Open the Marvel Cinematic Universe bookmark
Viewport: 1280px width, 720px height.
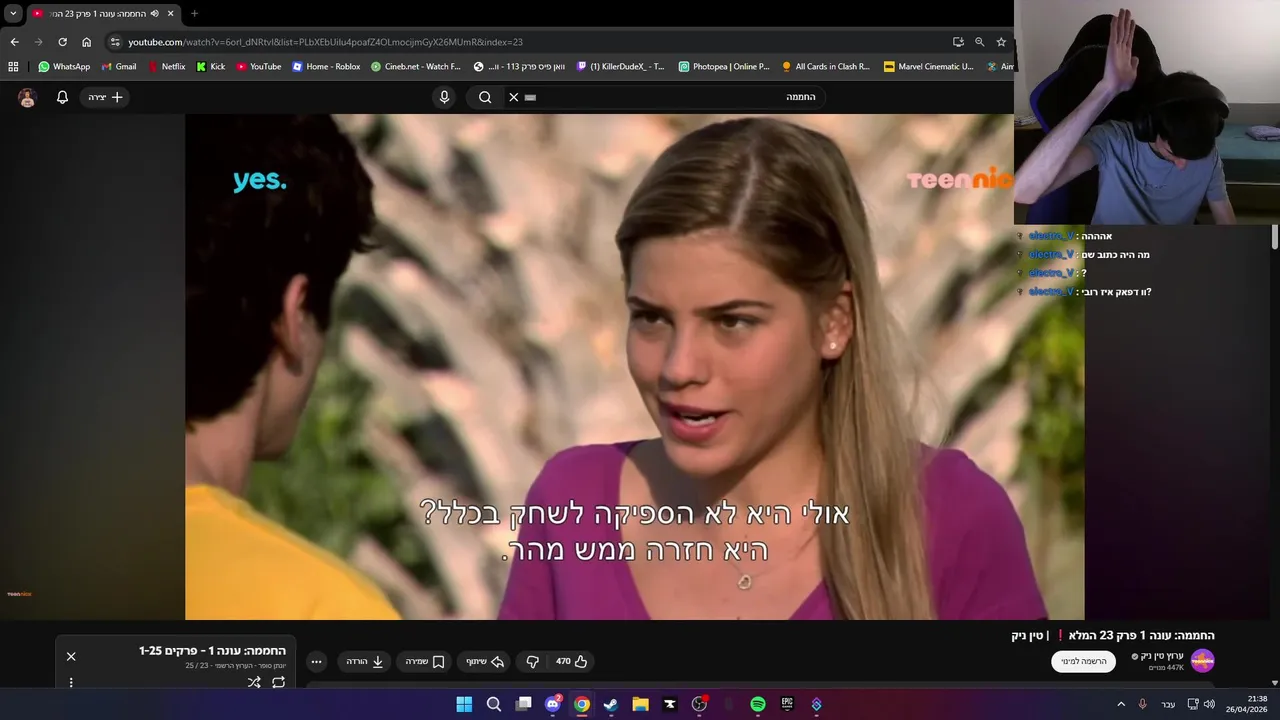pyautogui.click(x=928, y=67)
